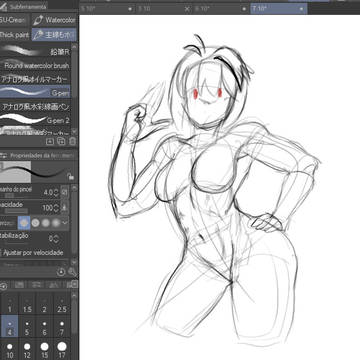Click the duplicate subtool icon
360x360 pixels.
61,141
